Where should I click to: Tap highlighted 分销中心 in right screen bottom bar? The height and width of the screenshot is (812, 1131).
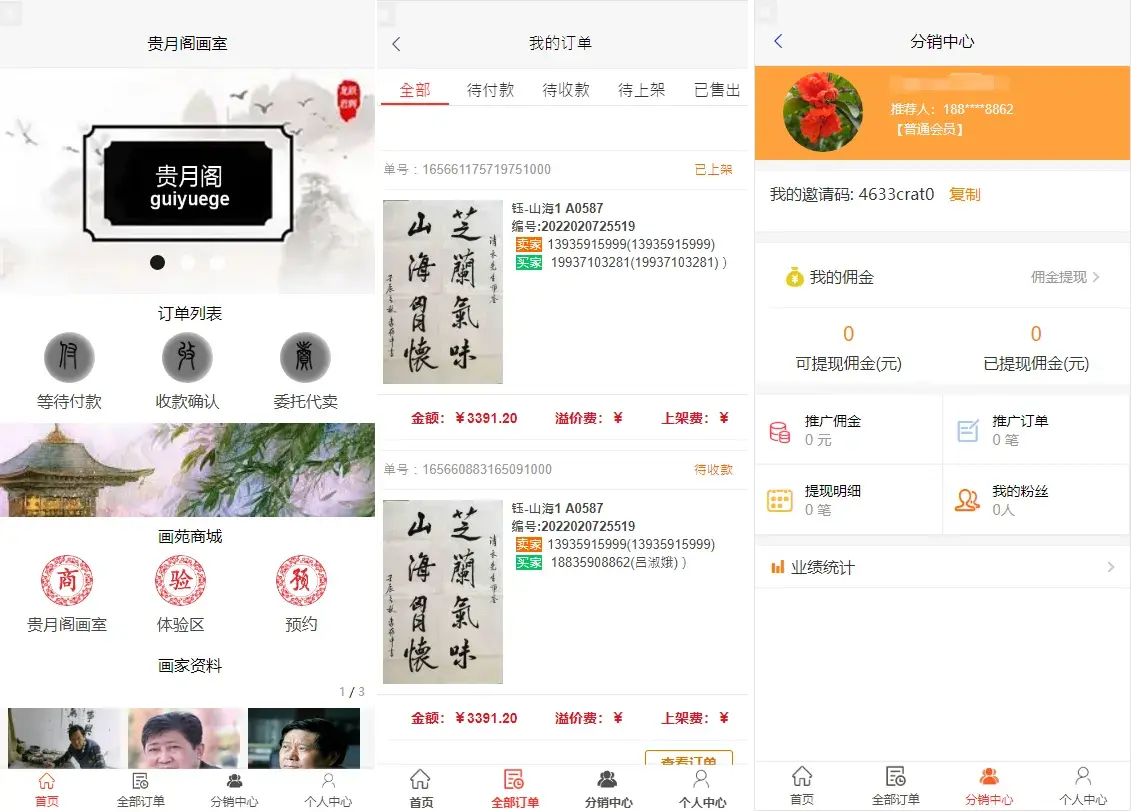coord(989,787)
